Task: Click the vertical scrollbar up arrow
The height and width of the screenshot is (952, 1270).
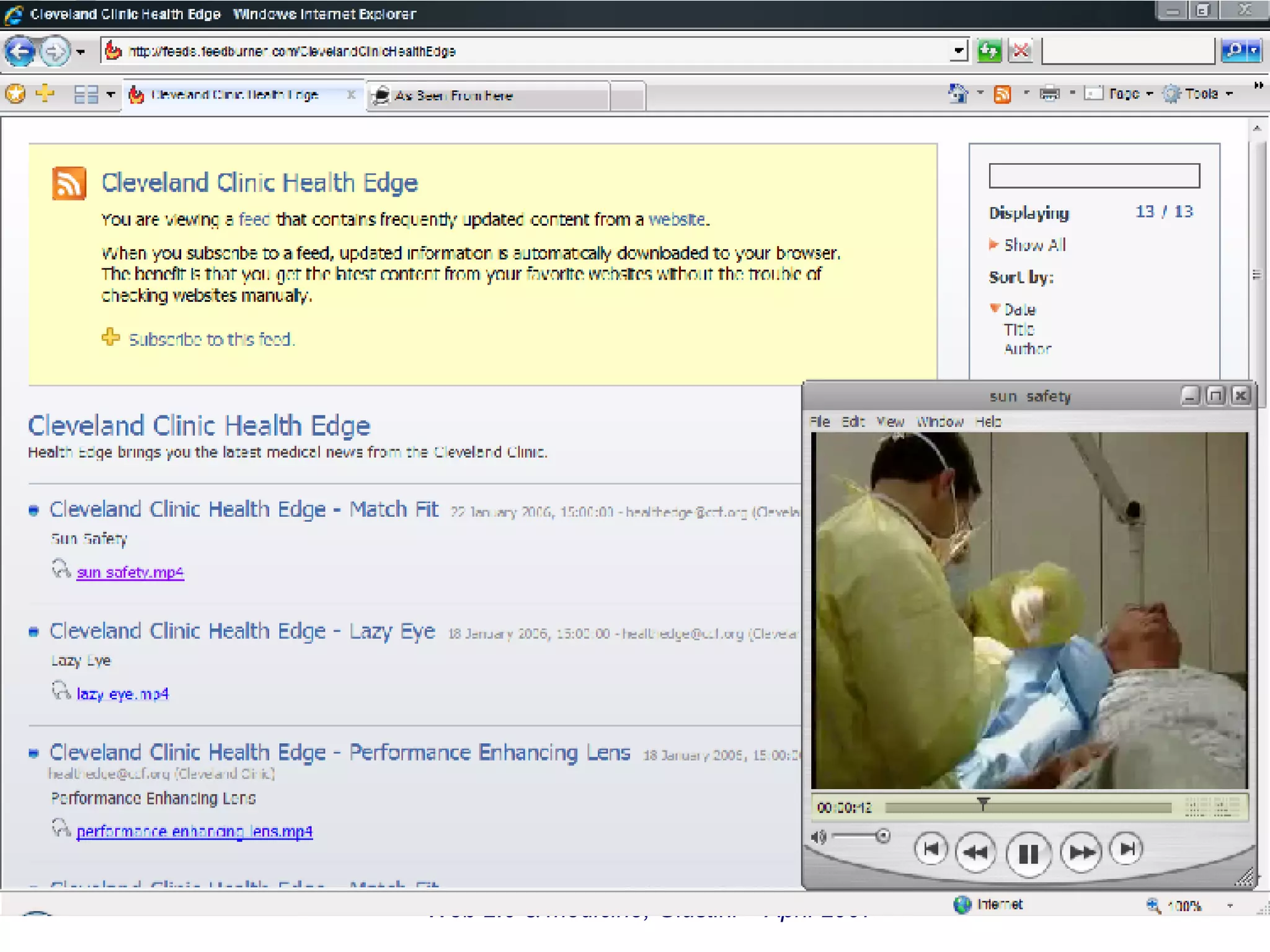Action: click(1257, 128)
